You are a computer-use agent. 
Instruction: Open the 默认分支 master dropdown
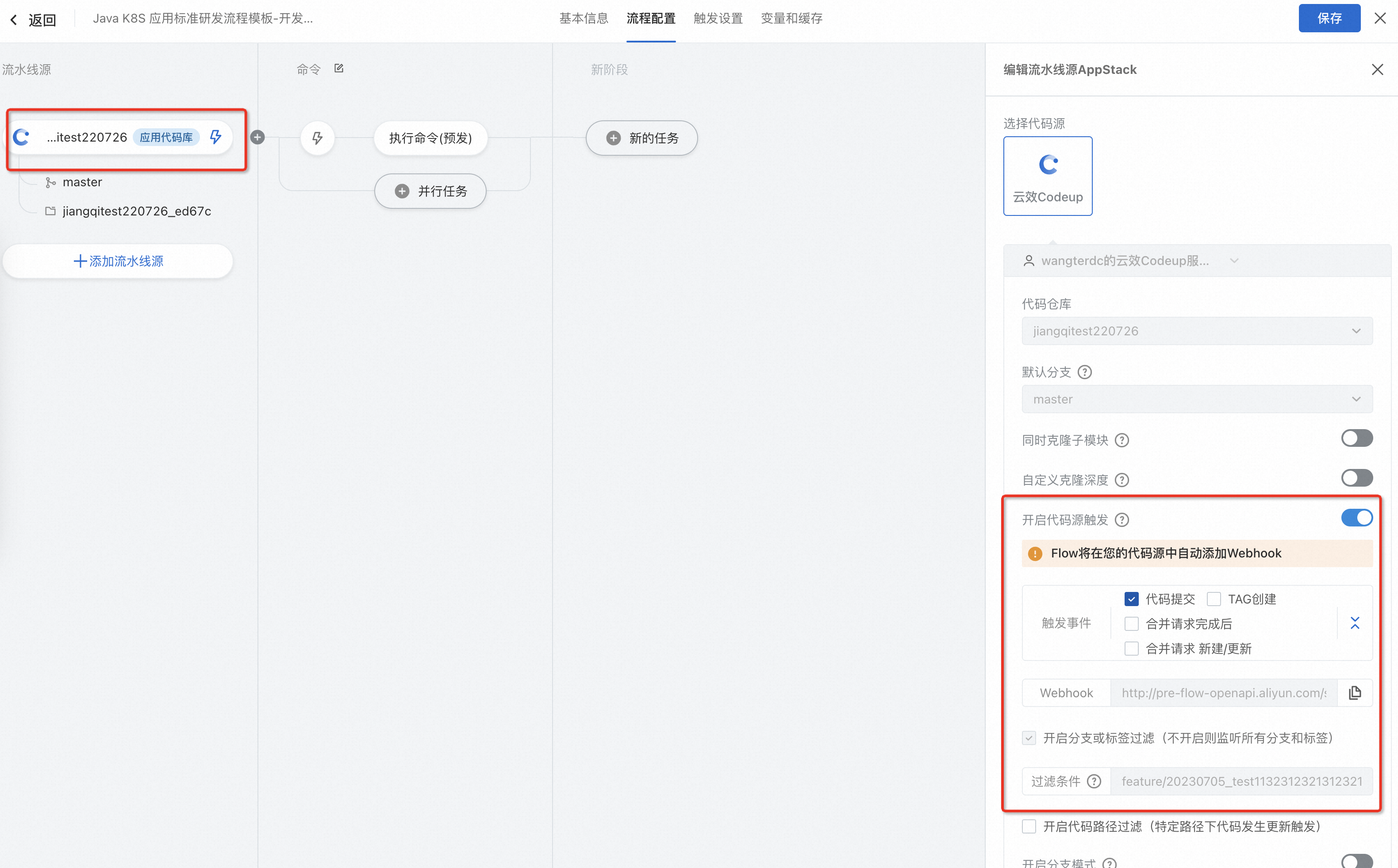tap(1197, 399)
